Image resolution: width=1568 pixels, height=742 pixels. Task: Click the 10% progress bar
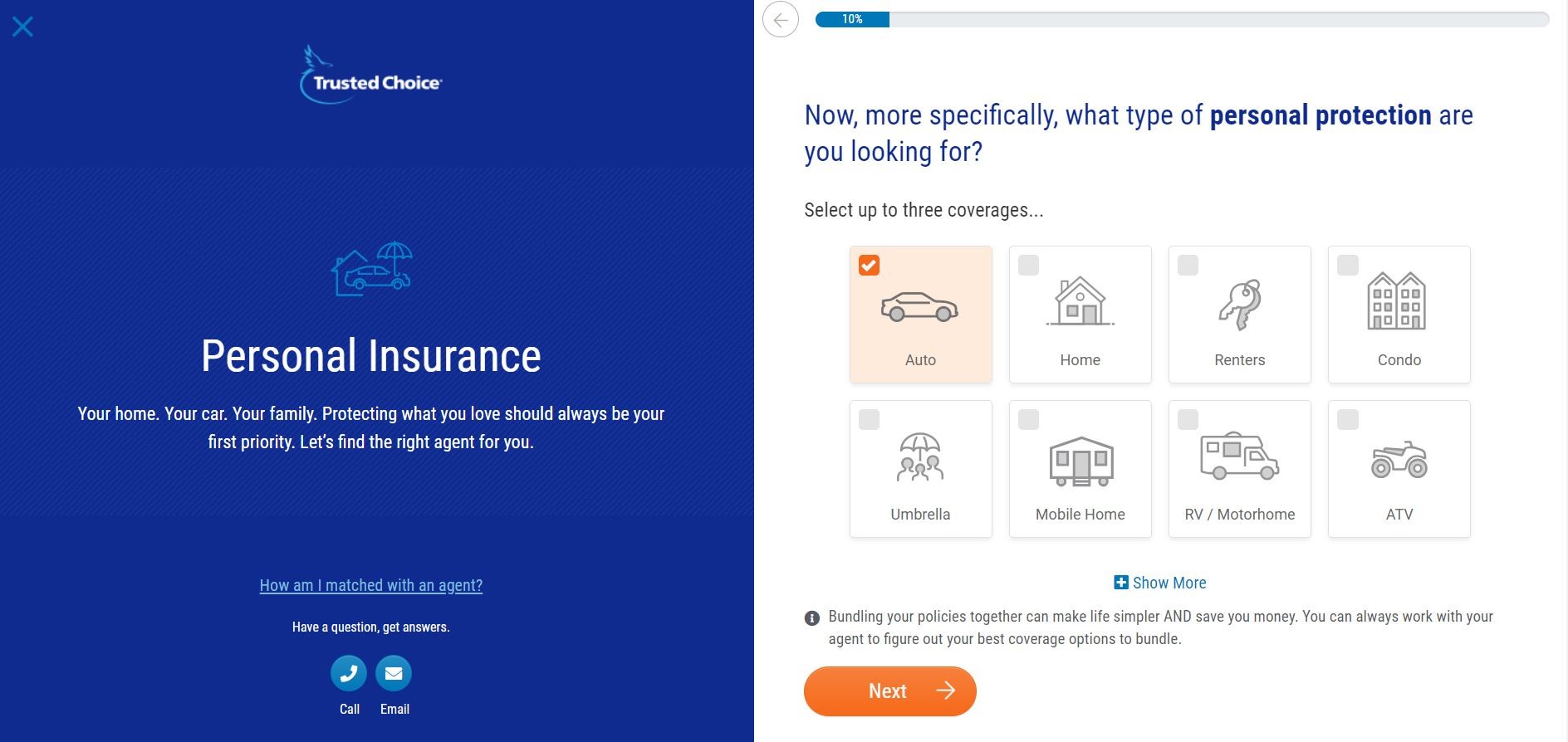[x=853, y=17]
